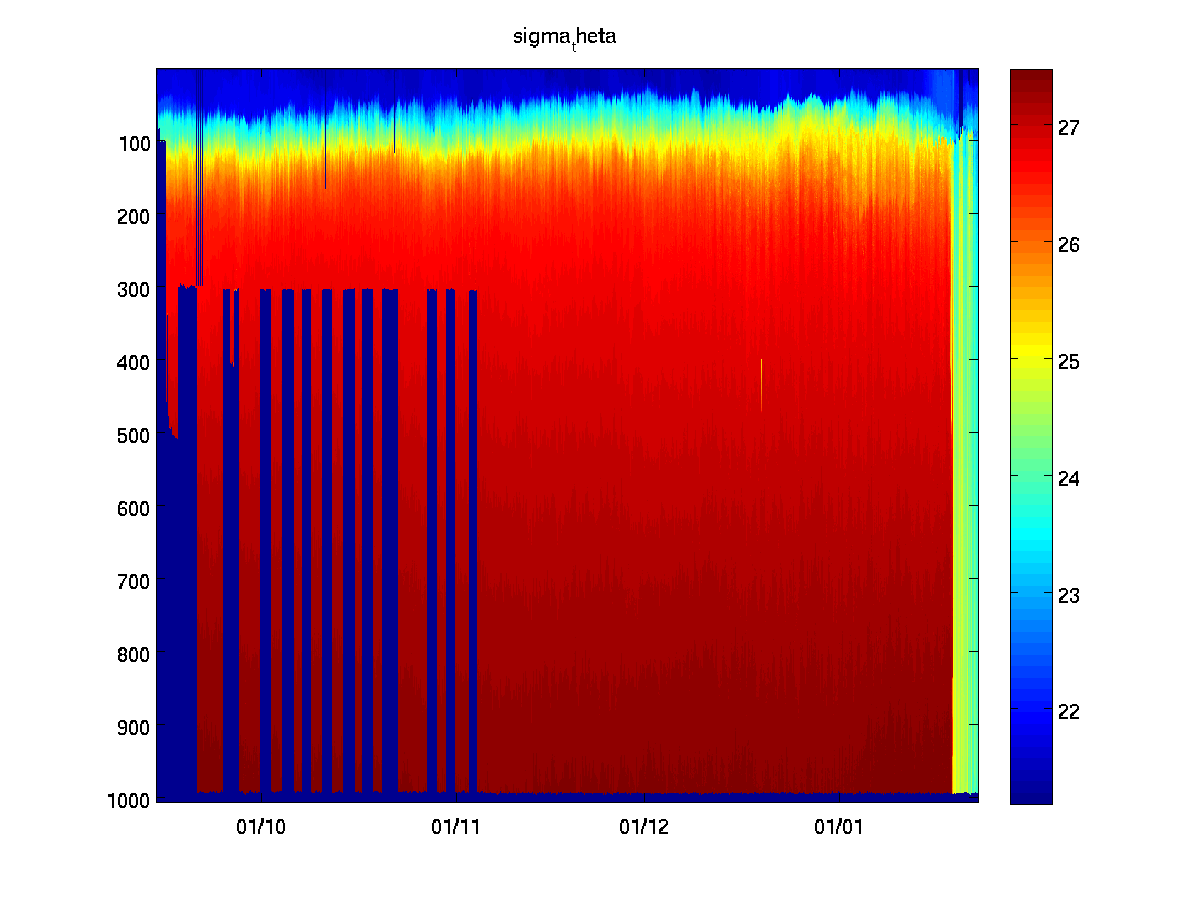
Task: Click the x-axis date label 01/12
Action: [x=646, y=827]
